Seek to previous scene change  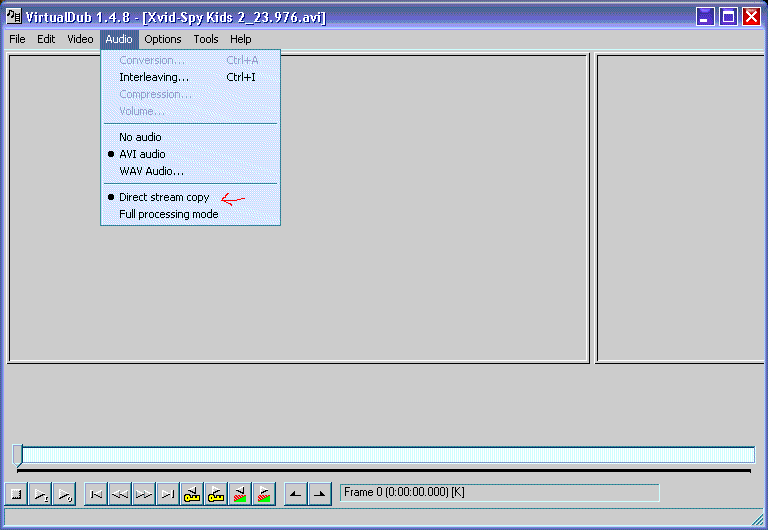pyautogui.click(x=240, y=494)
